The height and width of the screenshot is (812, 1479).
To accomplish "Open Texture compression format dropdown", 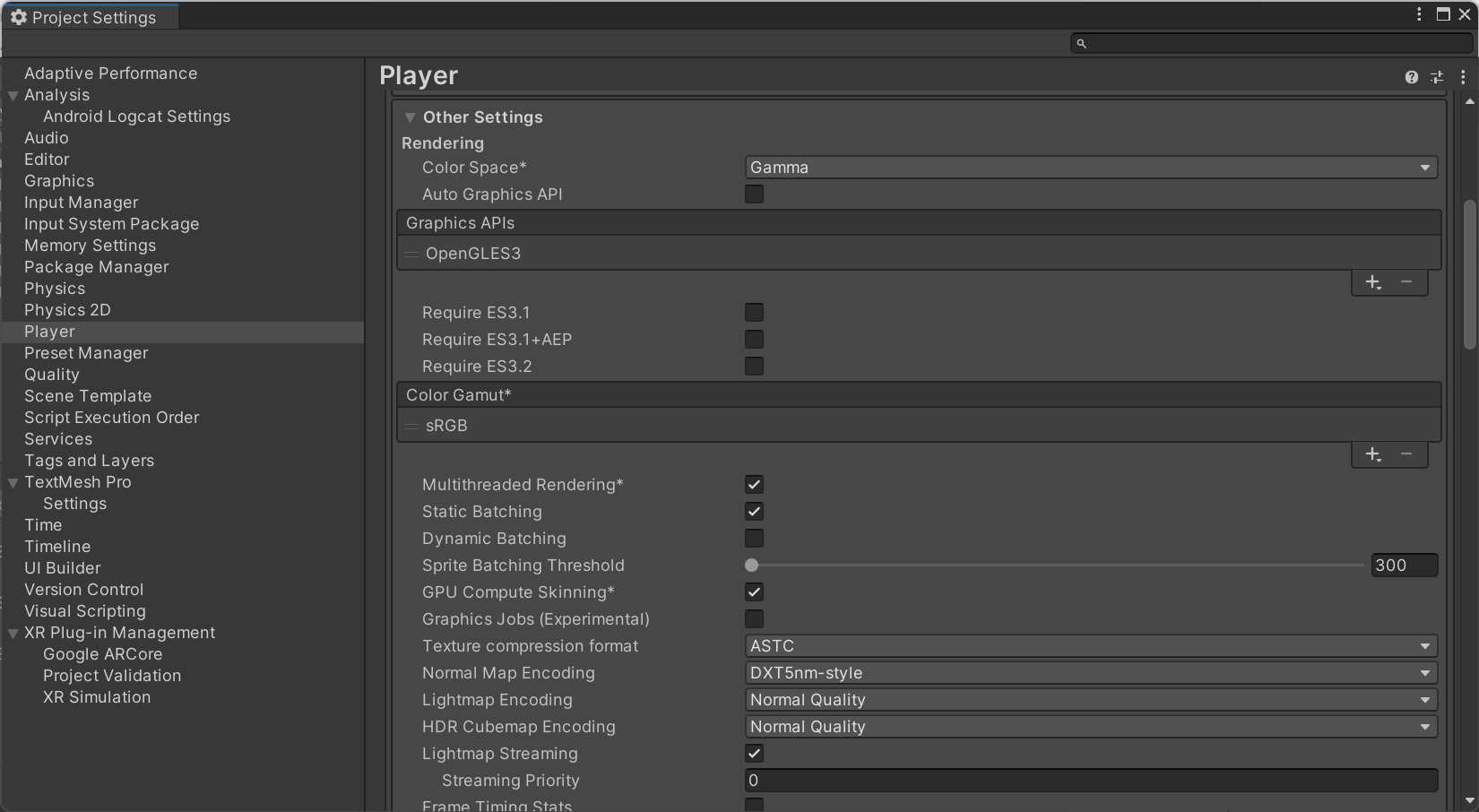I will point(1090,646).
